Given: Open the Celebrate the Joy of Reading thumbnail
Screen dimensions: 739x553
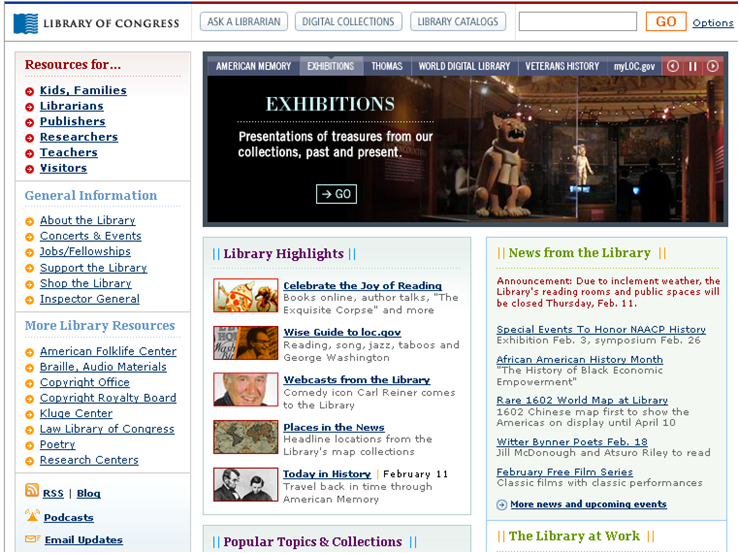Looking at the screenshot, I should coord(246,296).
